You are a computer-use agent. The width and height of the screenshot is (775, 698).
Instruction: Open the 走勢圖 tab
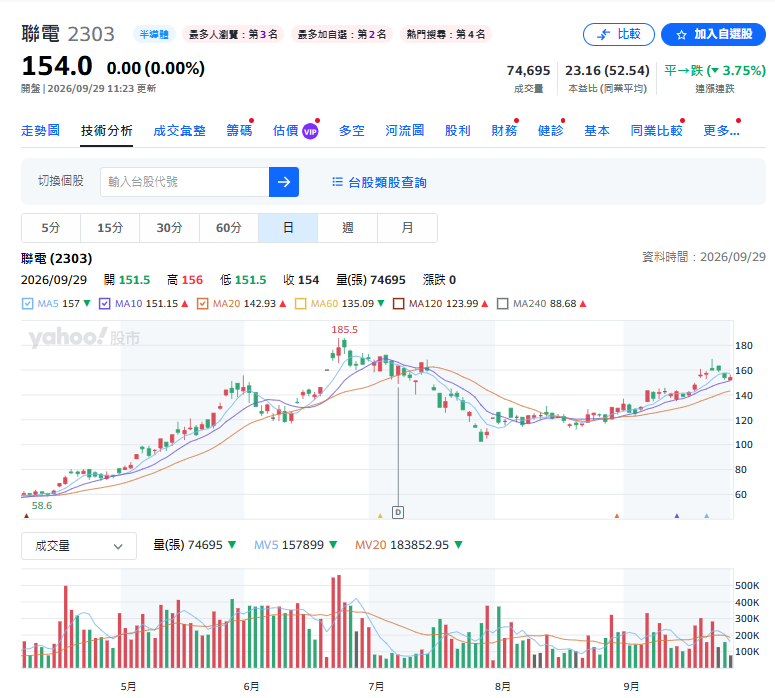[41, 131]
